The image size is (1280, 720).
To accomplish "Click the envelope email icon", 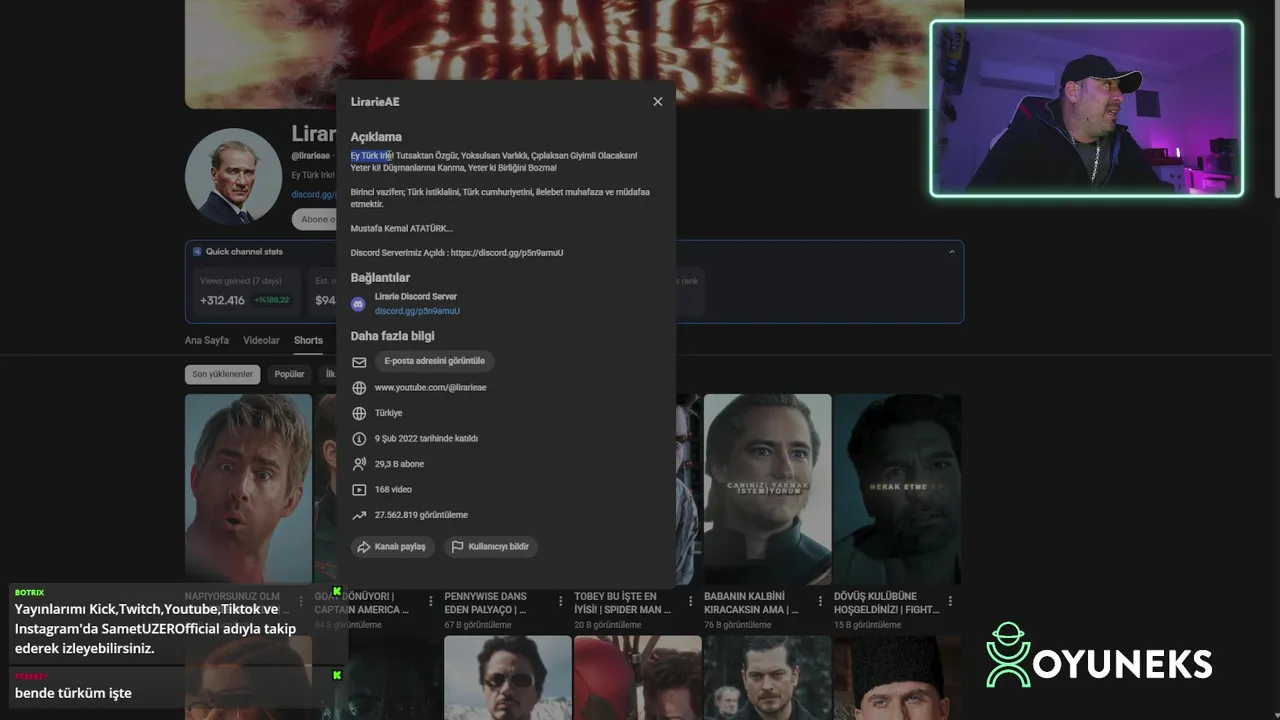I will click(x=359, y=362).
